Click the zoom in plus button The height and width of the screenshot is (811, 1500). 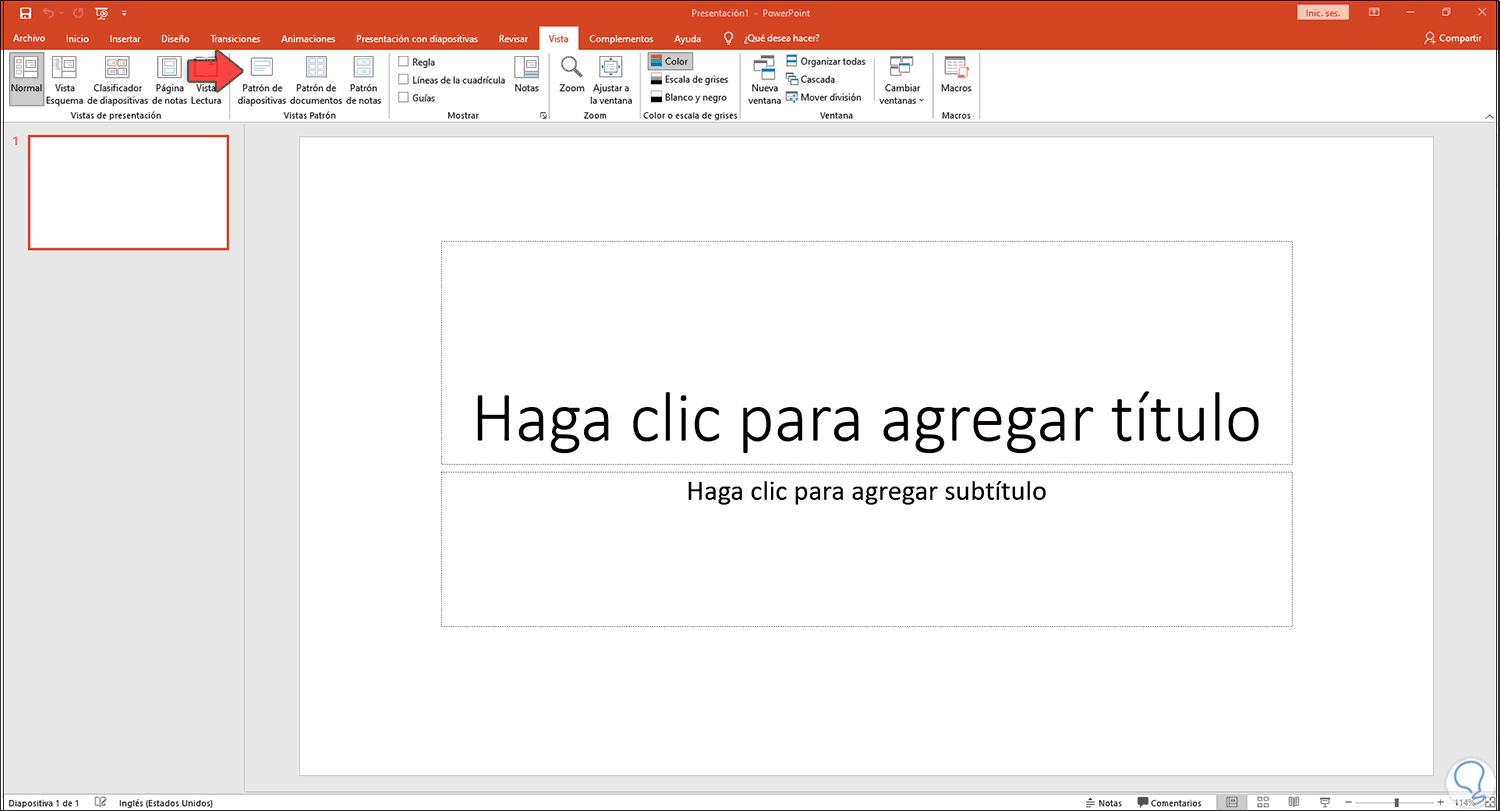point(1440,803)
